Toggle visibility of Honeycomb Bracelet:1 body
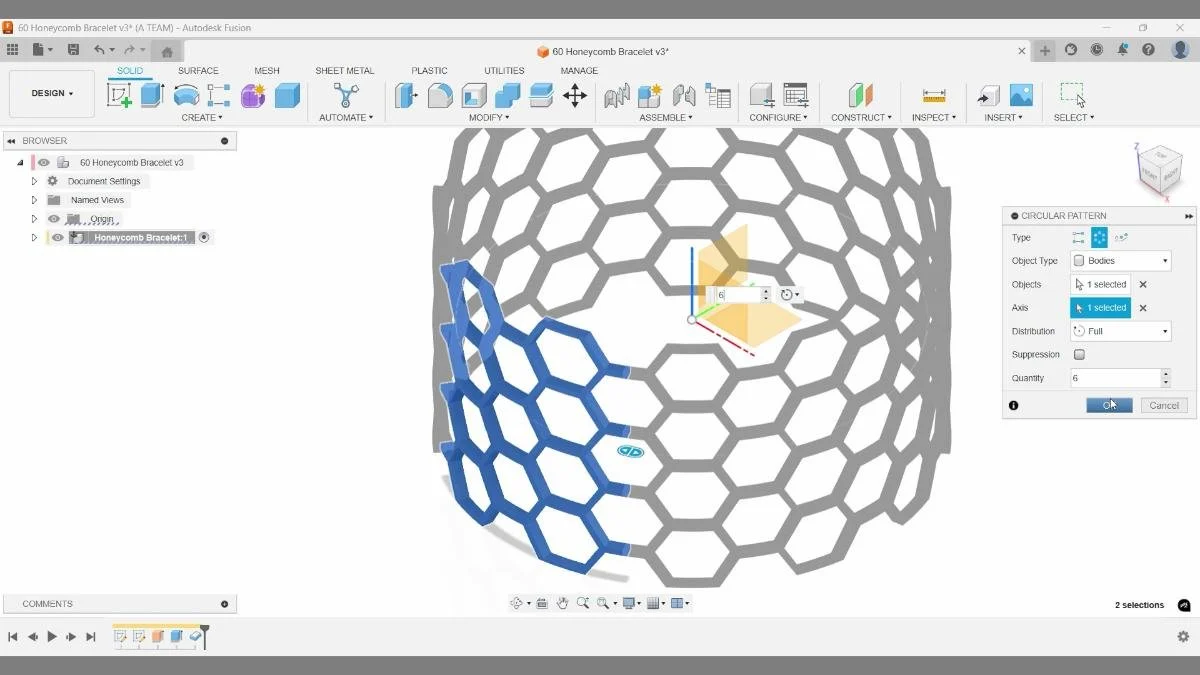Image resolution: width=1200 pixels, height=675 pixels. (56, 237)
